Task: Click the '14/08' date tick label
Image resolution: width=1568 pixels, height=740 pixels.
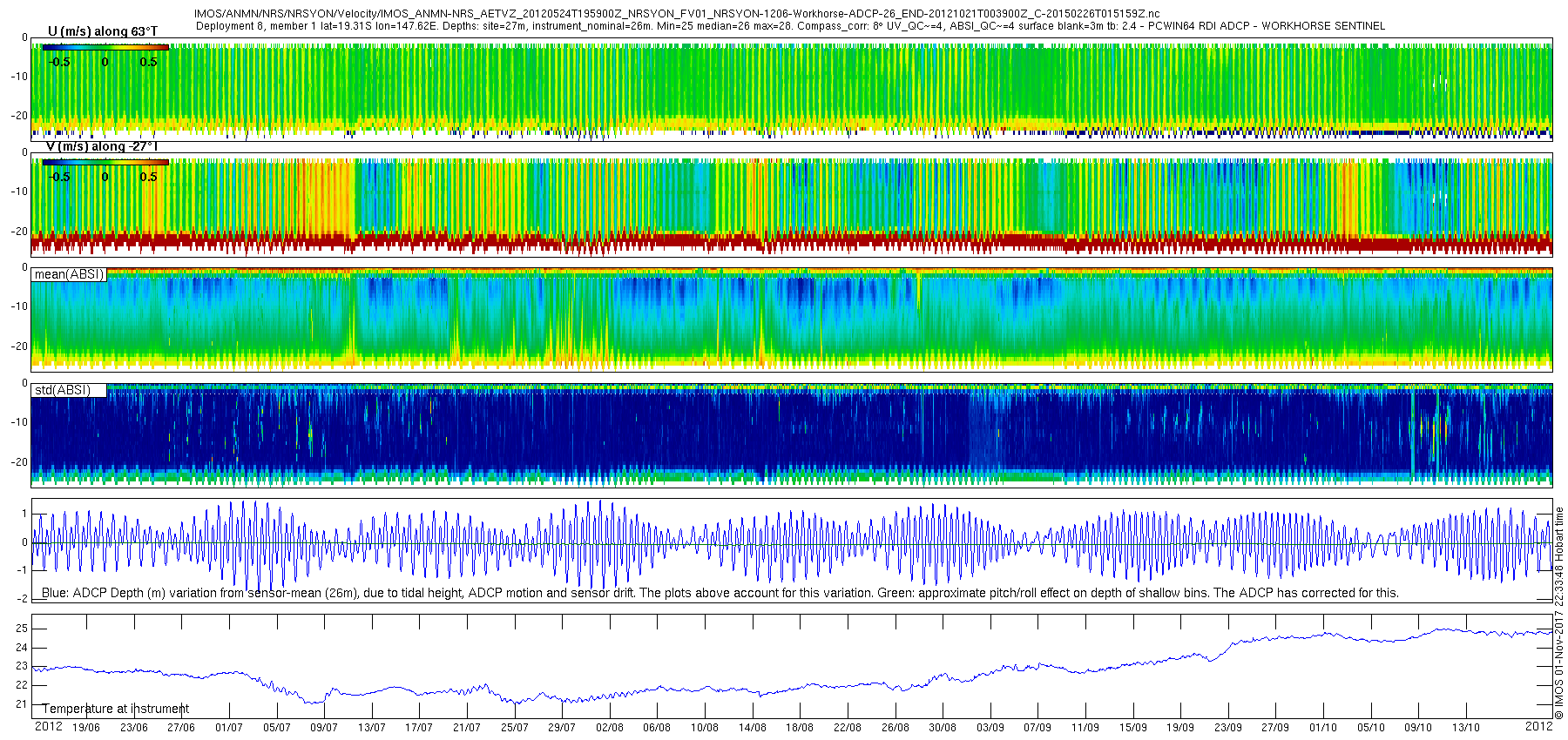Action: pos(753,728)
